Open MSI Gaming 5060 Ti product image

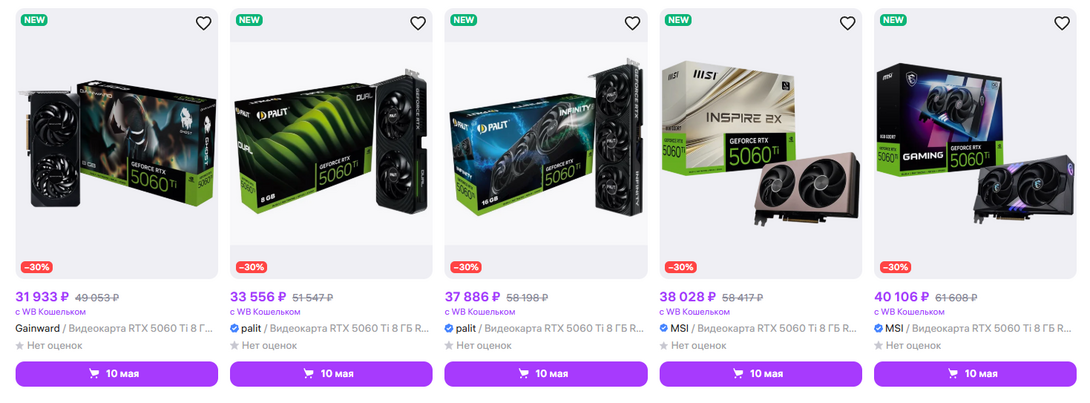click(975, 144)
